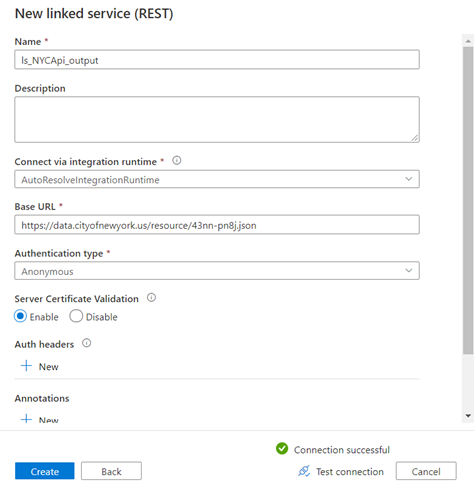Viewport: 475px width, 486px height.
Task: Click the Auth headers info icon
Action: [x=87, y=343]
